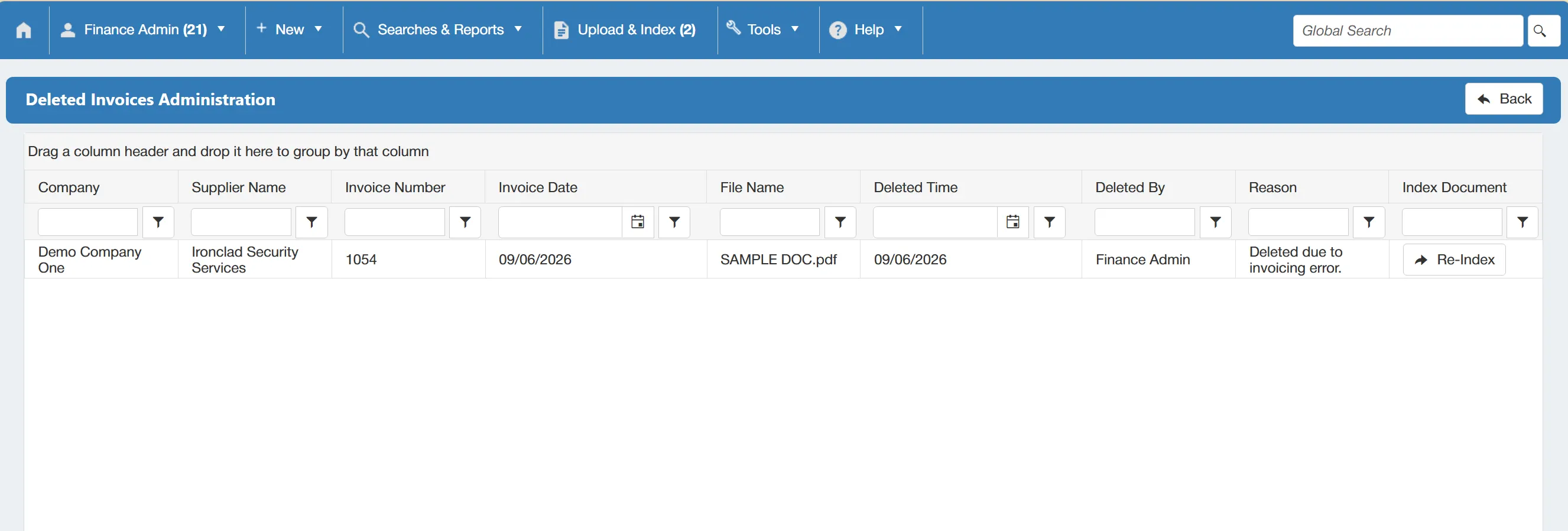Open the Searches & Reports dropdown
1568x531 pixels.
439,30
